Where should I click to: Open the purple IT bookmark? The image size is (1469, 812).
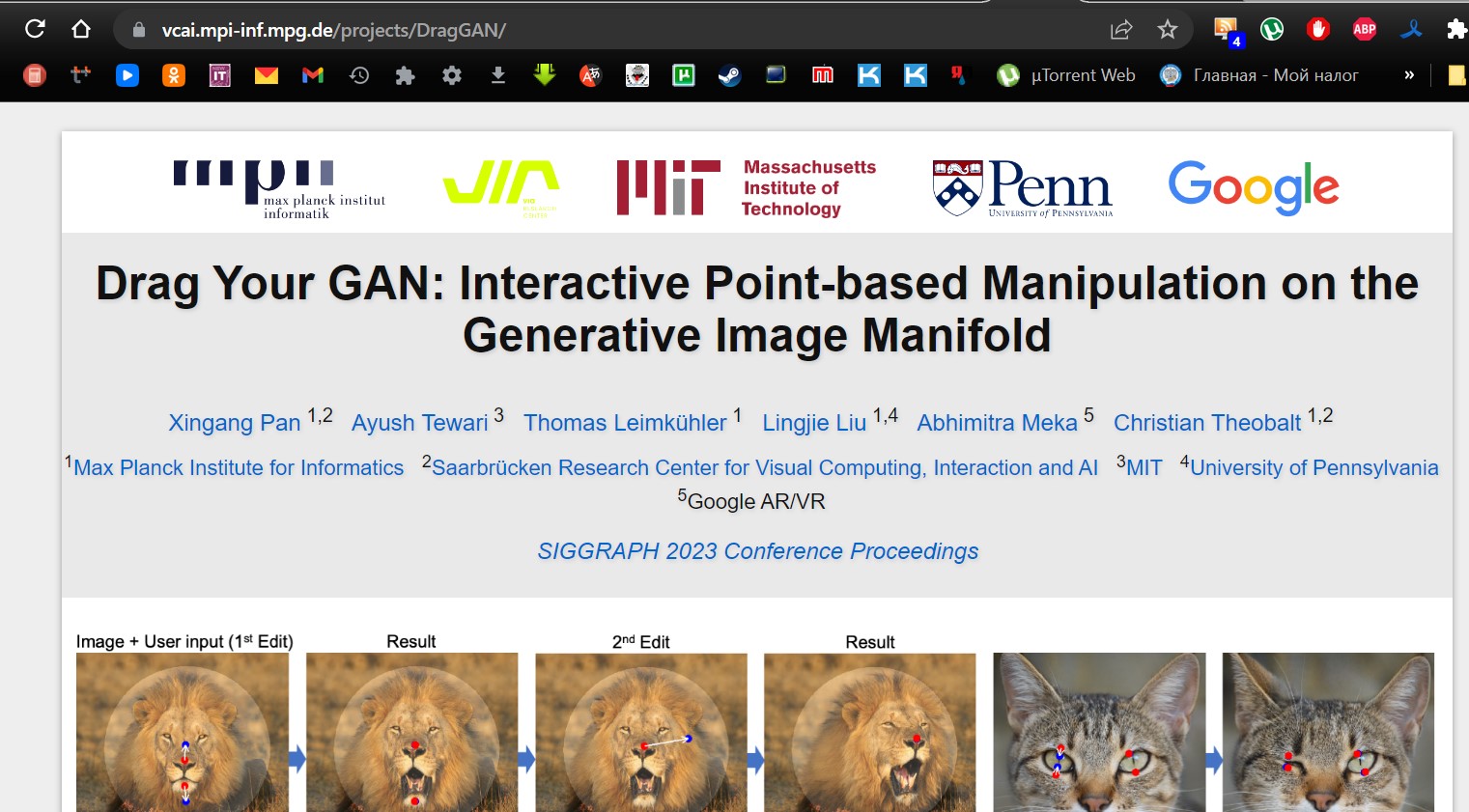(220, 75)
